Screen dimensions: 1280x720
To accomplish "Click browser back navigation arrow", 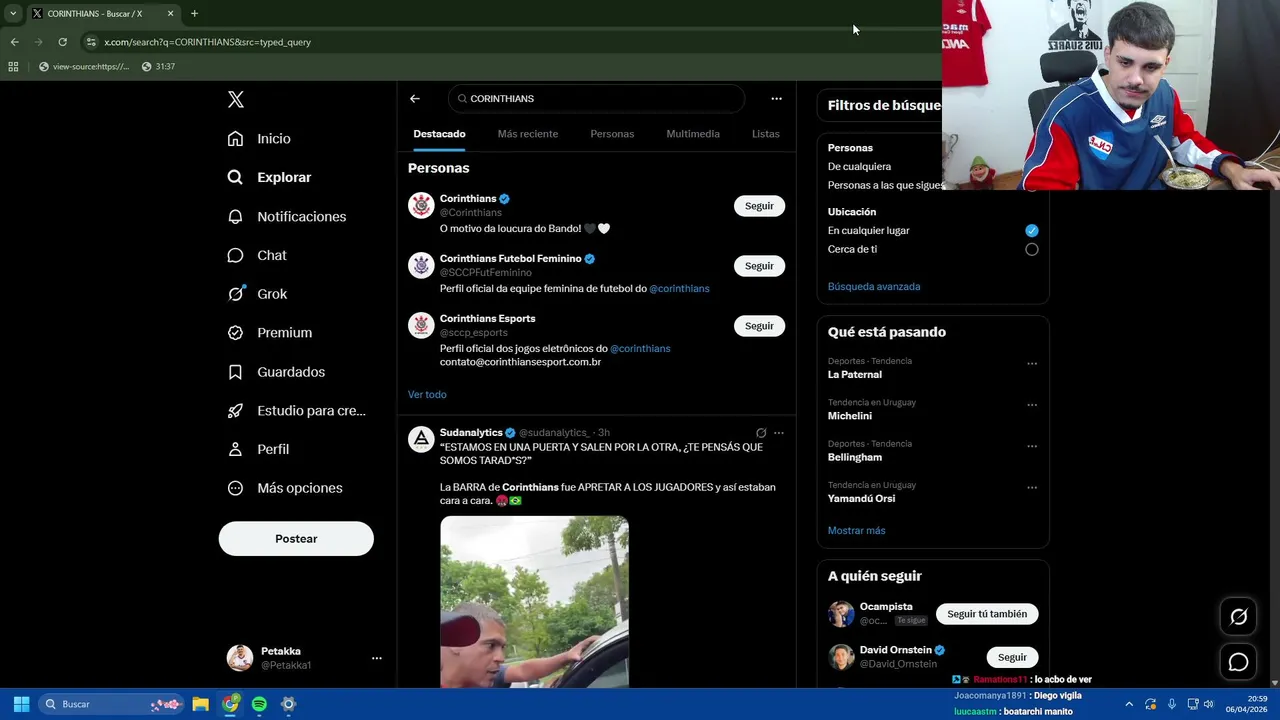I will click(x=14, y=42).
